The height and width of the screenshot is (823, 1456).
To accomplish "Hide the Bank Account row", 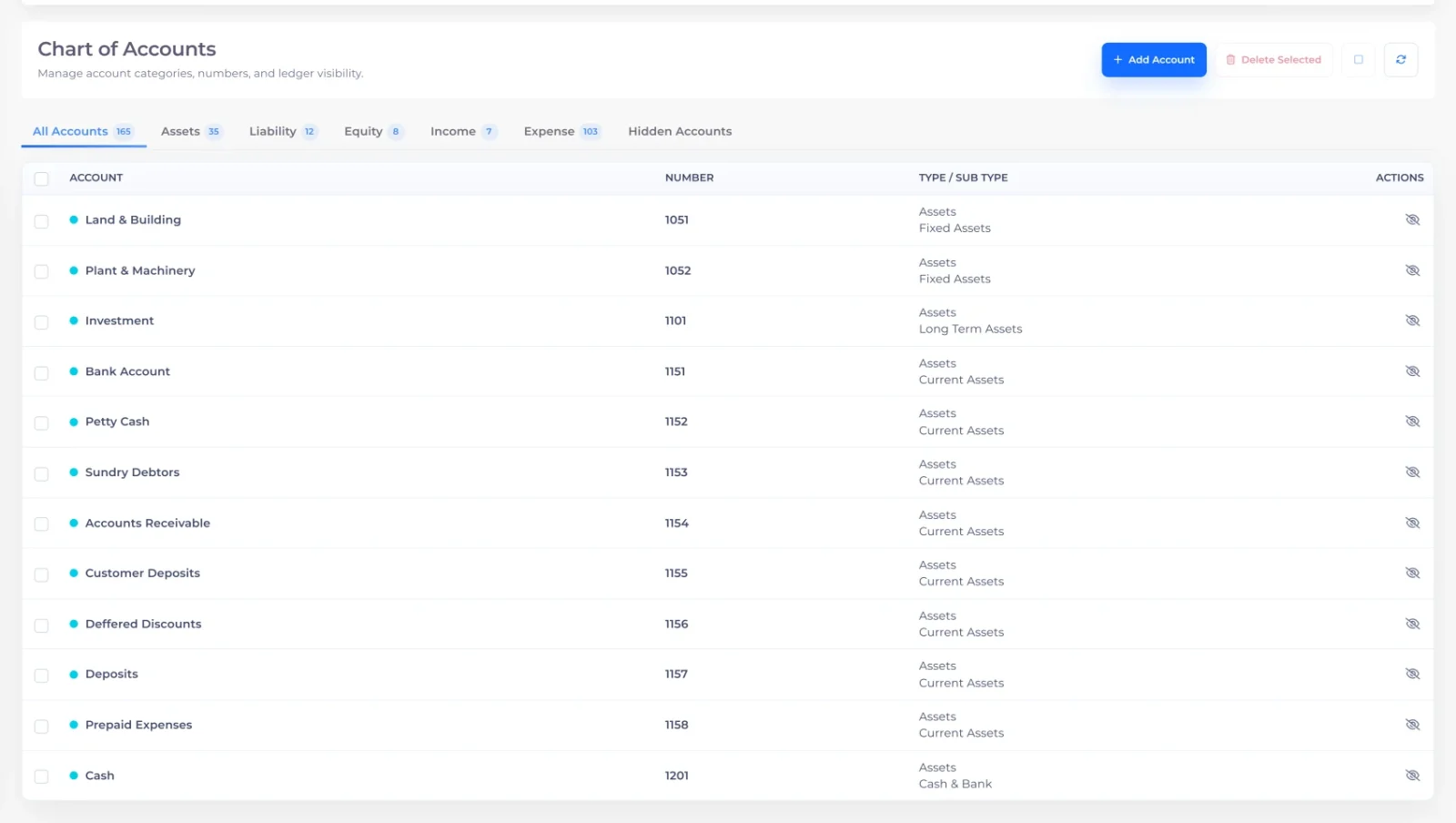I will pyautogui.click(x=1412, y=371).
